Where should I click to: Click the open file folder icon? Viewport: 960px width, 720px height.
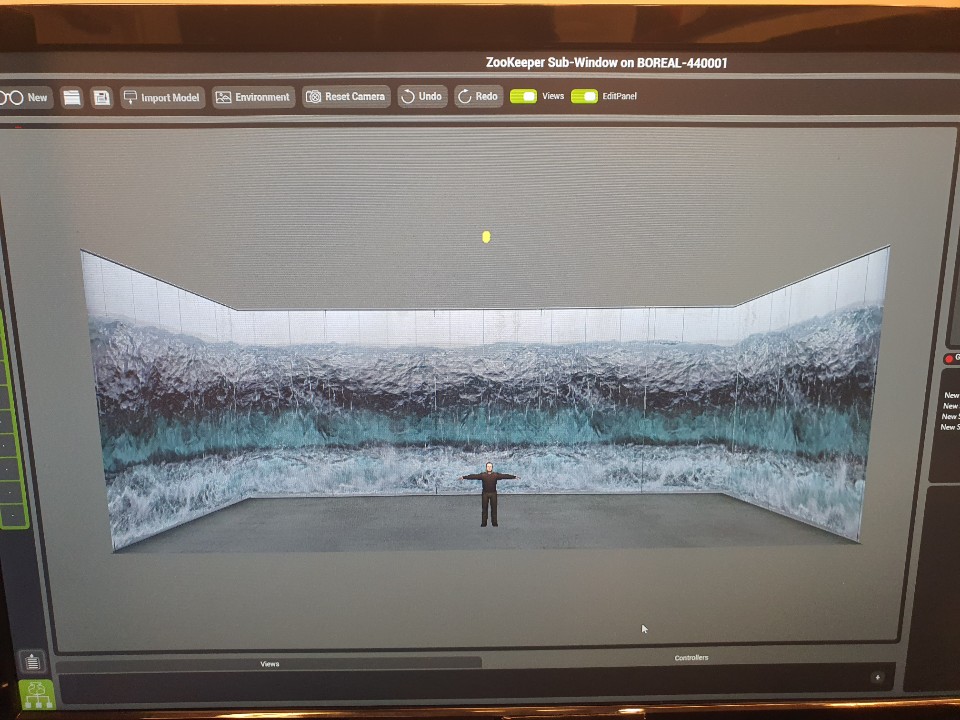point(71,97)
